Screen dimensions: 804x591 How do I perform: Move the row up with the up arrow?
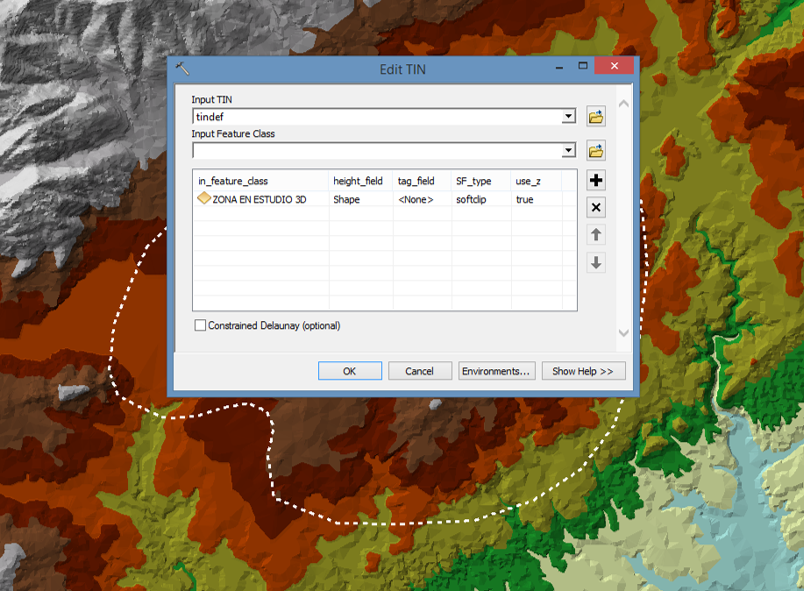596,235
